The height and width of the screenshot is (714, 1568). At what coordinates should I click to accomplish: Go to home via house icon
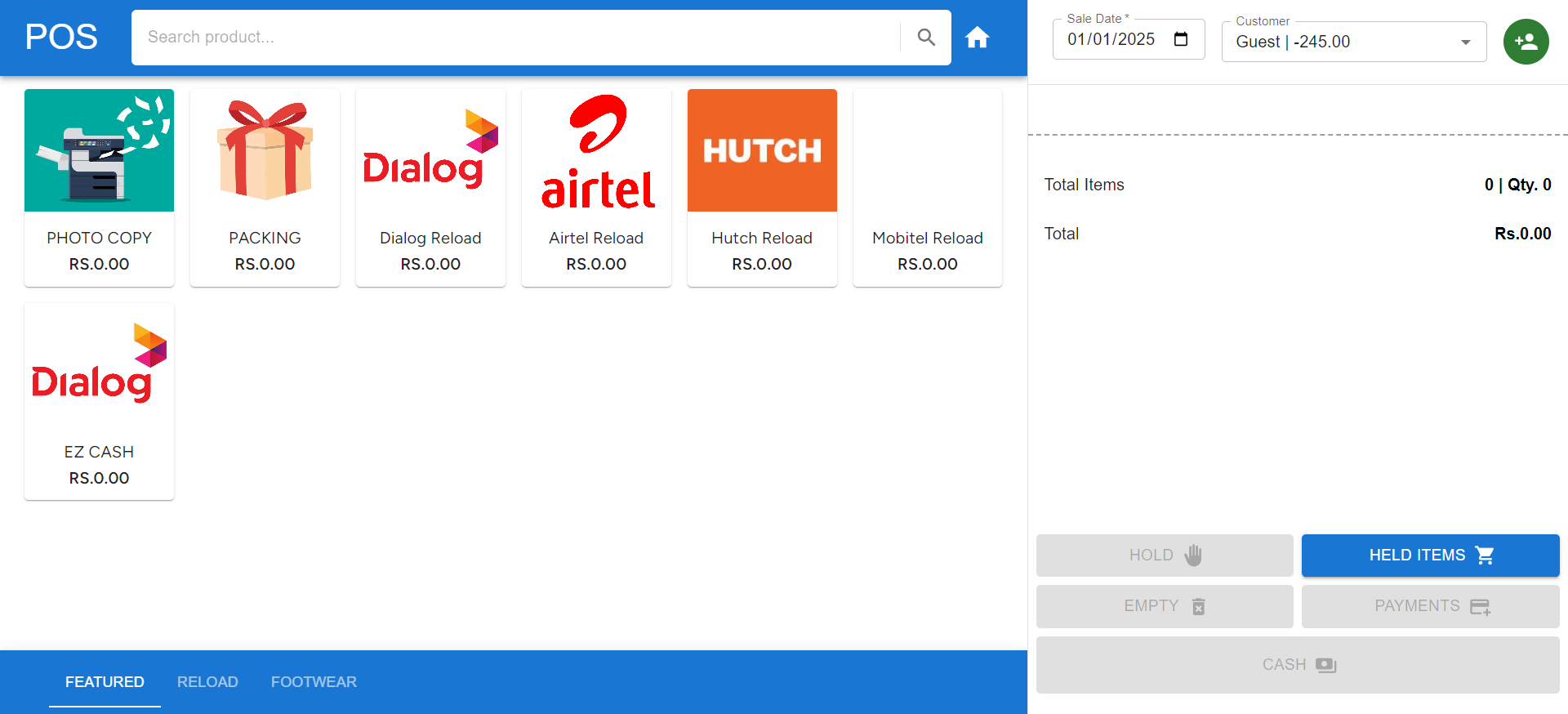point(977,38)
